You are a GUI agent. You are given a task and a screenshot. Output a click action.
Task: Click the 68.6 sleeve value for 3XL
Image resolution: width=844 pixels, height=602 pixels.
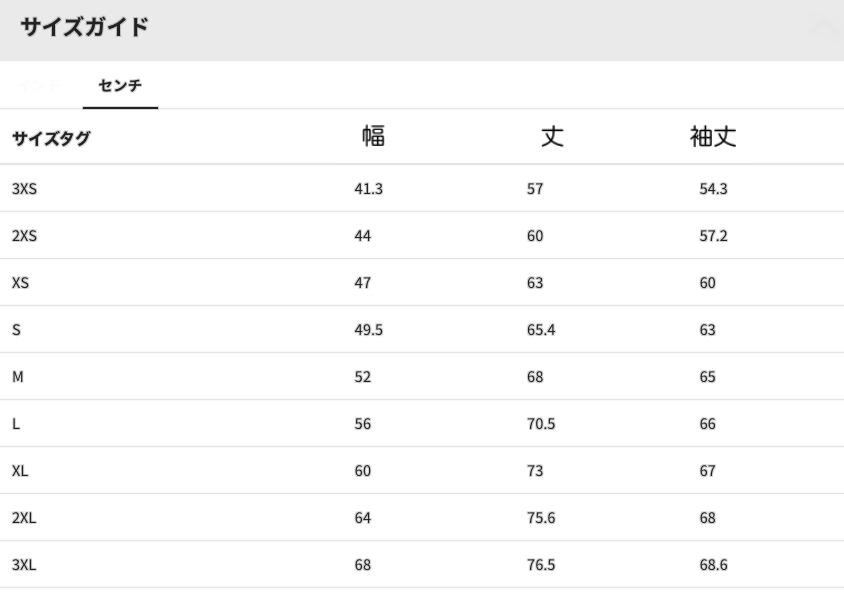tap(713, 565)
